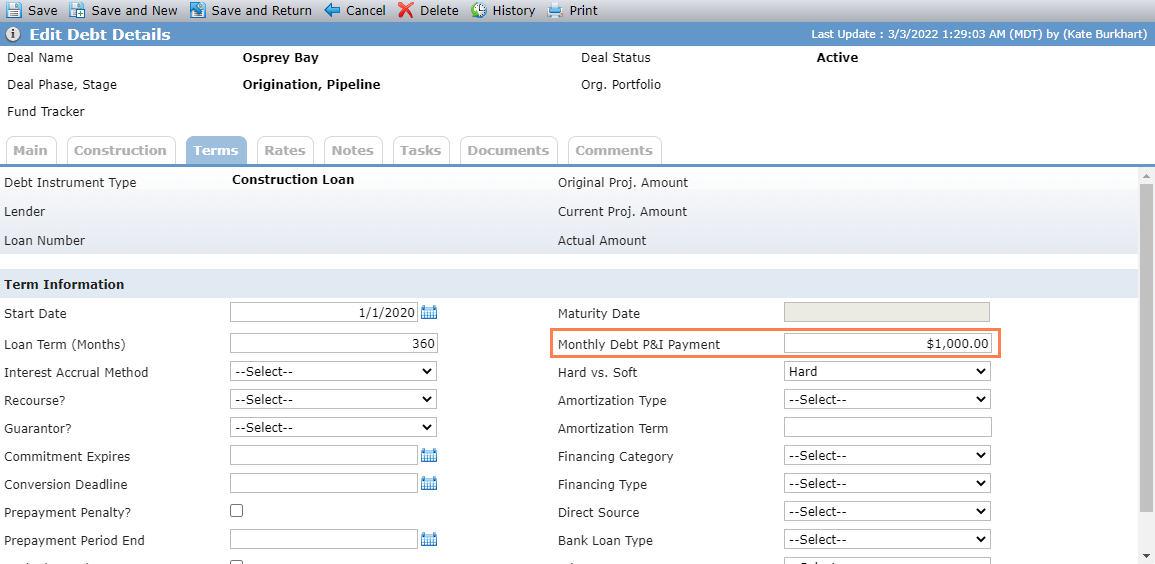This screenshot has height=564, width=1155.
Task: Open the Documents tab
Action: [508, 150]
